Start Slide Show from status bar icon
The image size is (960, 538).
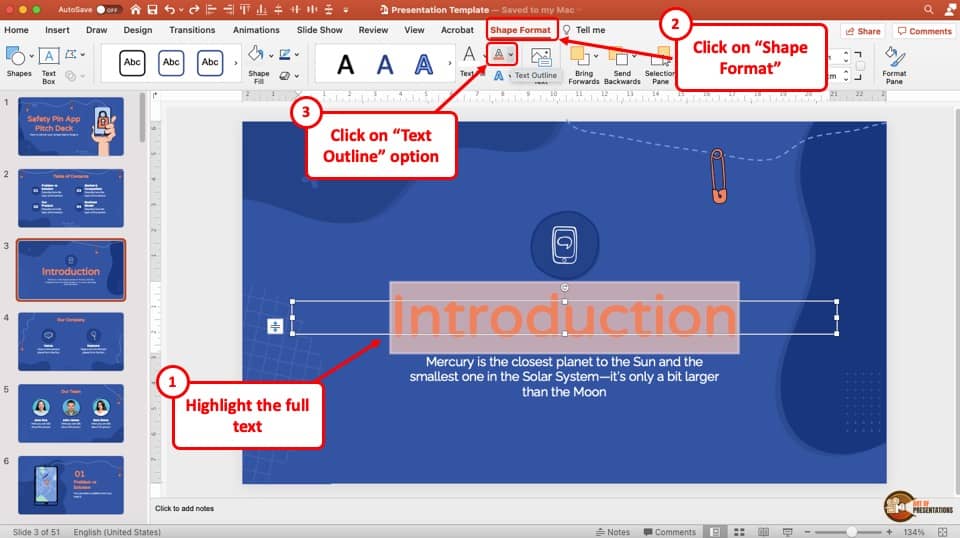click(x=787, y=532)
